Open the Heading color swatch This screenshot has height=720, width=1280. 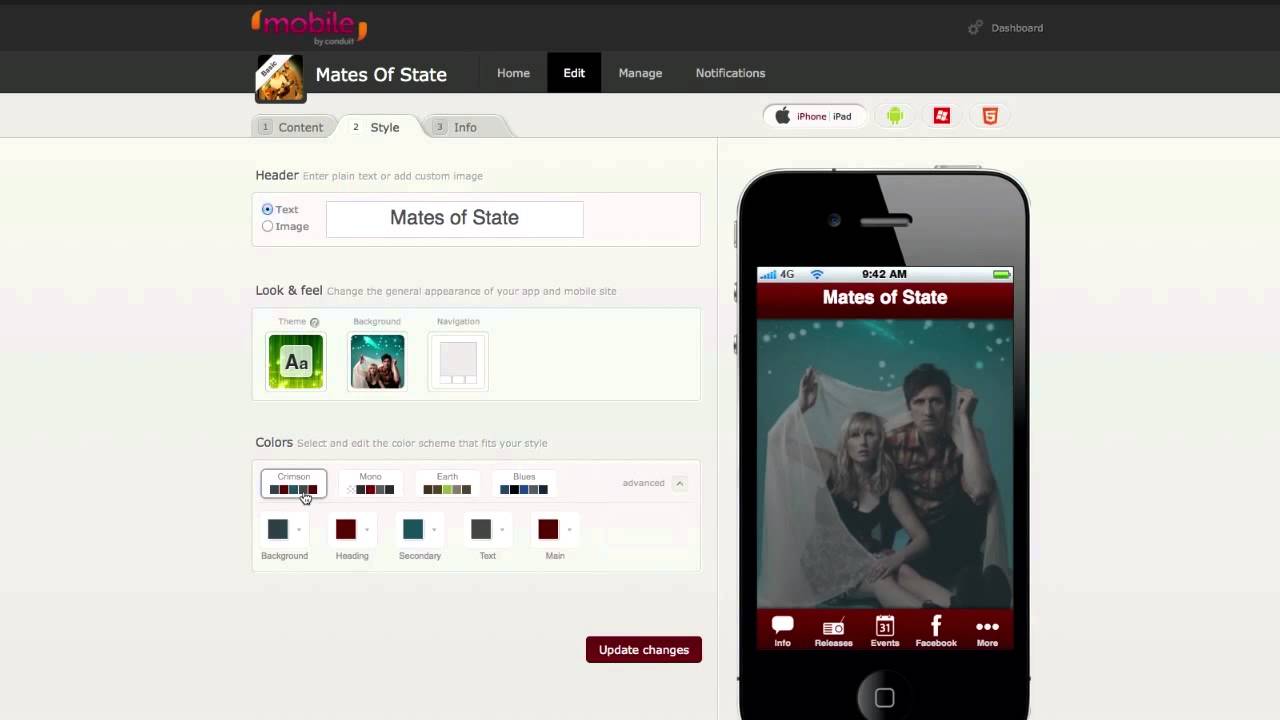[x=346, y=529]
